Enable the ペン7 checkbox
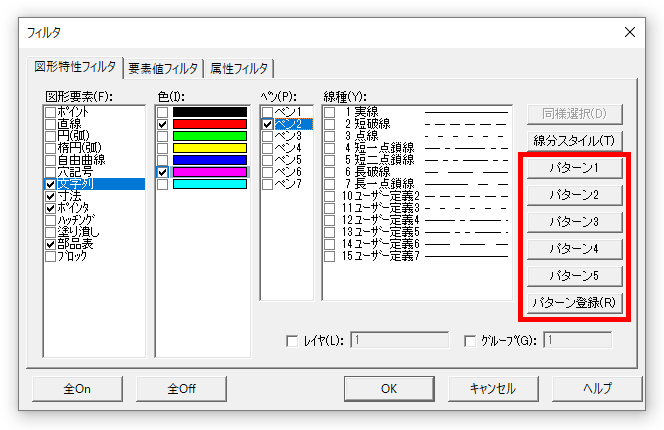Viewport: 664px width, 430px height. click(267, 184)
